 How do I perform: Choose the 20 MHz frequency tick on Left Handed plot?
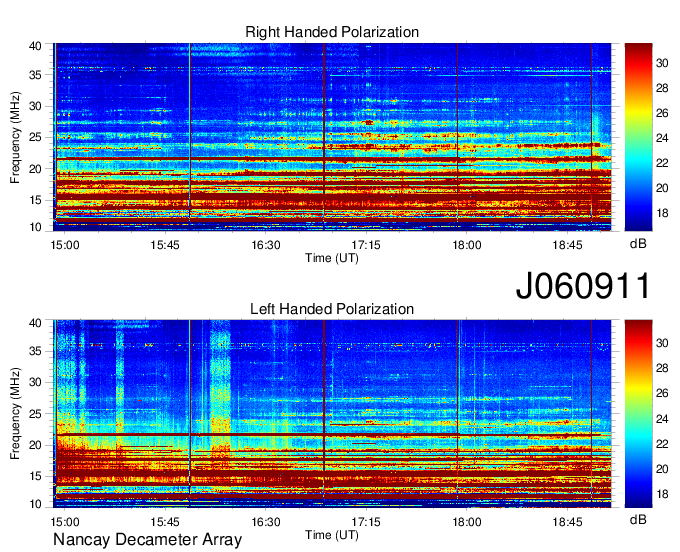(x=35, y=445)
